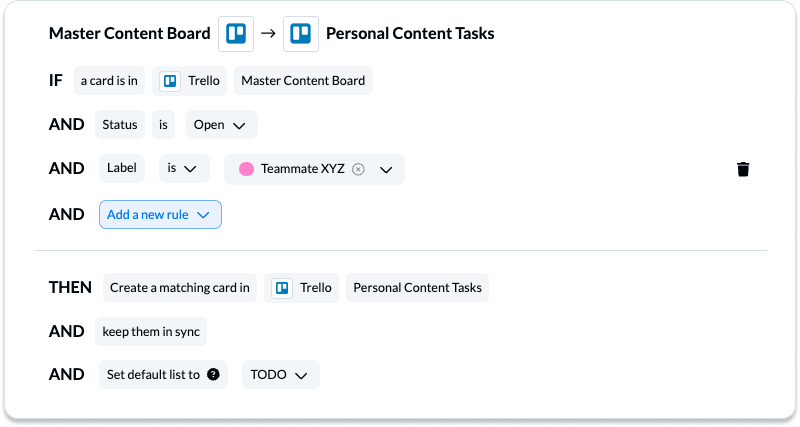Open the Status value dropdown showing Open
The height and width of the screenshot is (427, 800).
tap(221, 124)
